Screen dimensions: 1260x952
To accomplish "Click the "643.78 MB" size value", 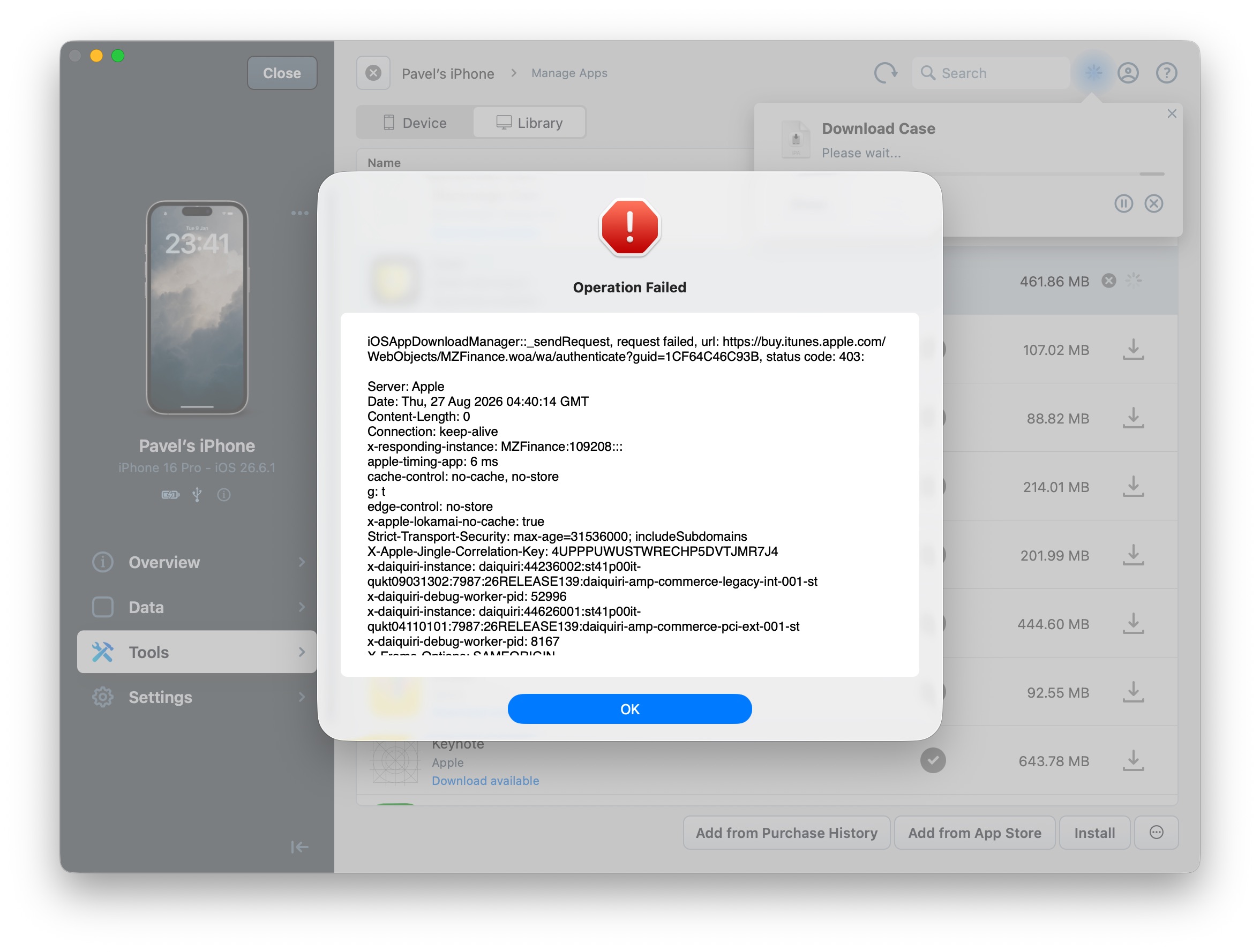I will [1054, 761].
